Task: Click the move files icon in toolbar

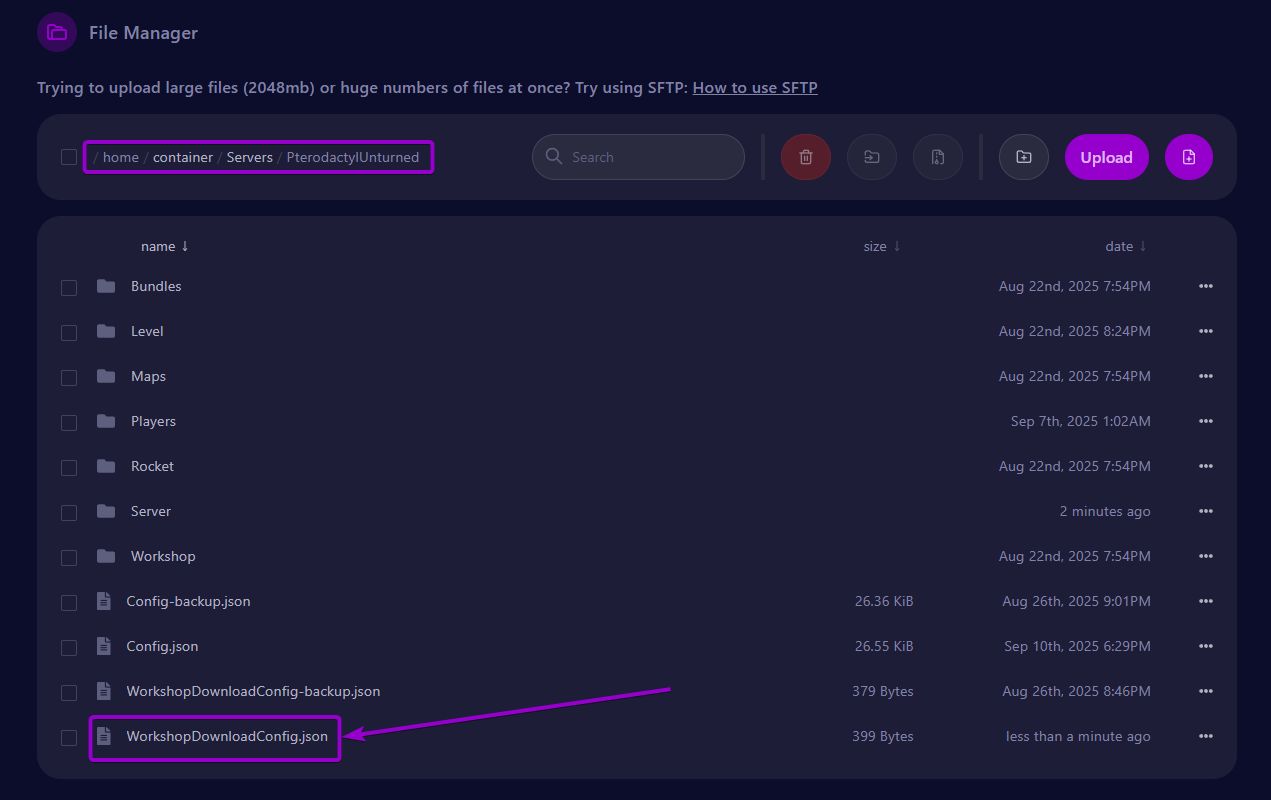Action: (x=872, y=157)
